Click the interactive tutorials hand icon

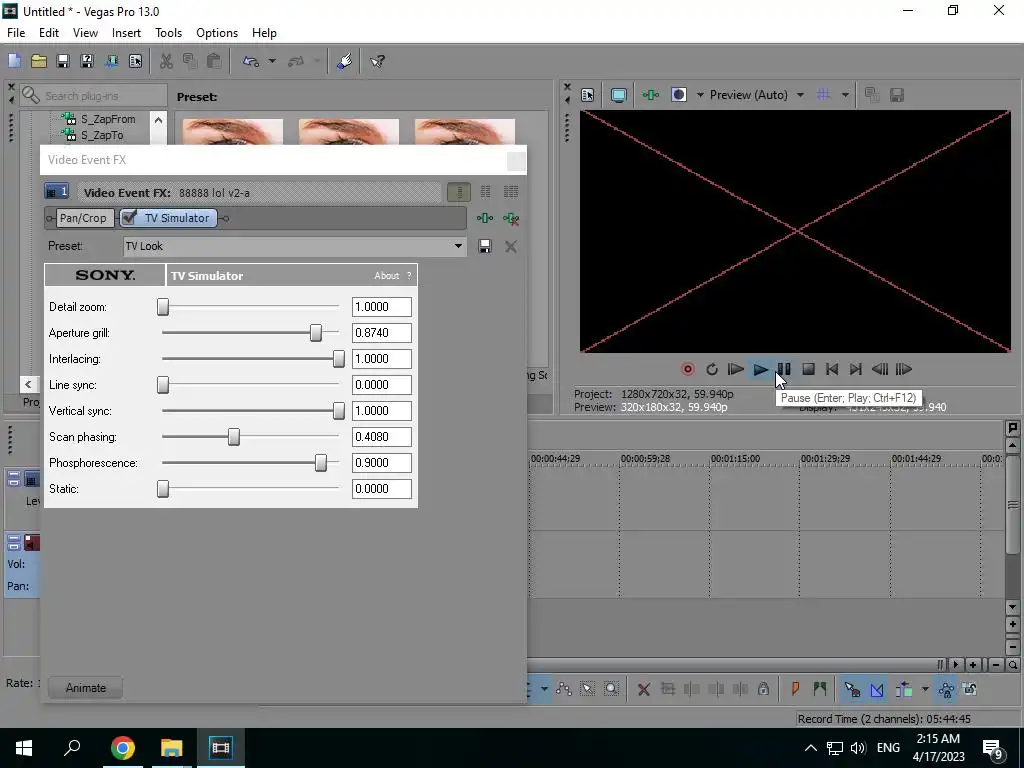click(344, 61)
